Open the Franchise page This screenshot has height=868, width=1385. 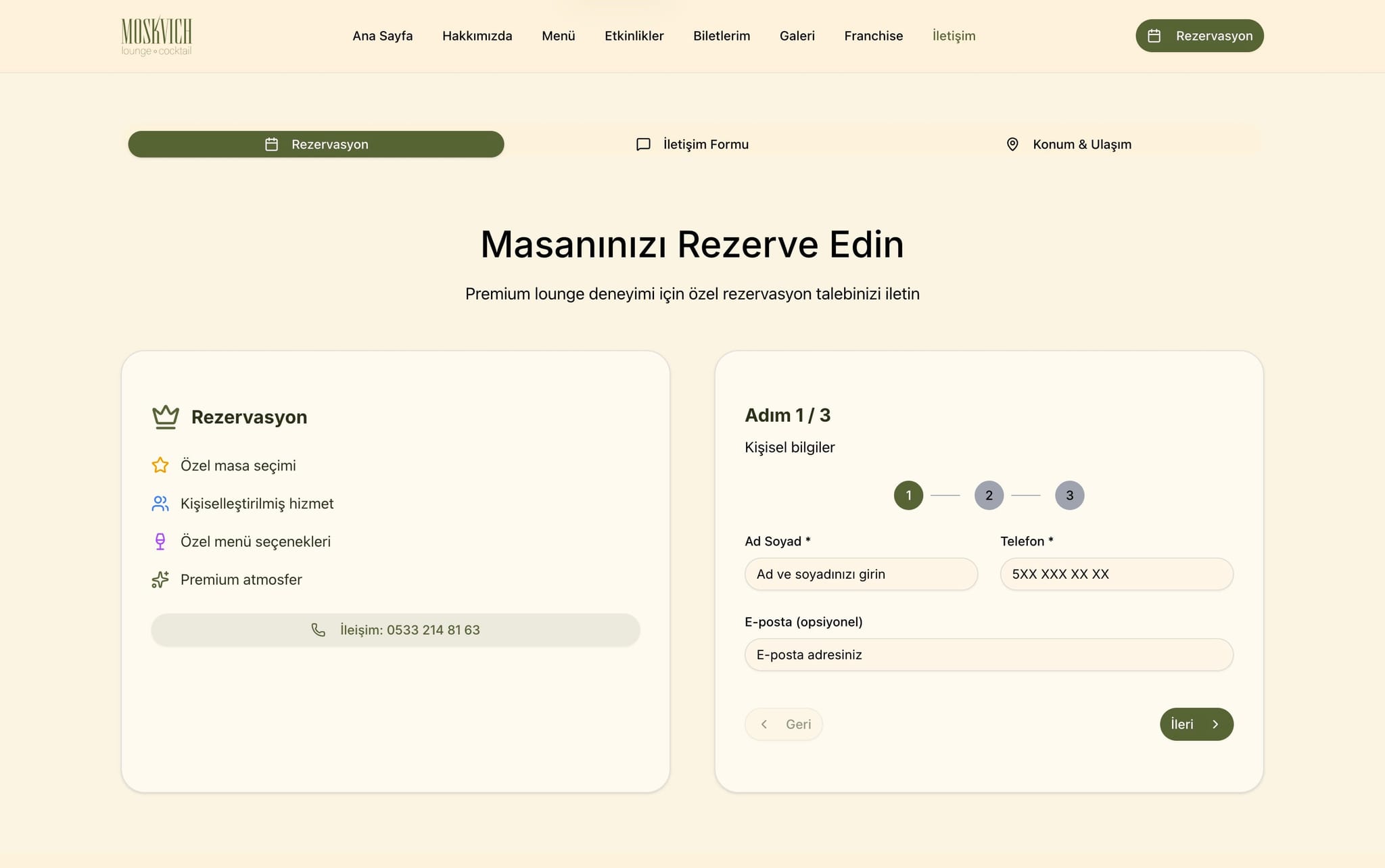click(x=873, y=36)
